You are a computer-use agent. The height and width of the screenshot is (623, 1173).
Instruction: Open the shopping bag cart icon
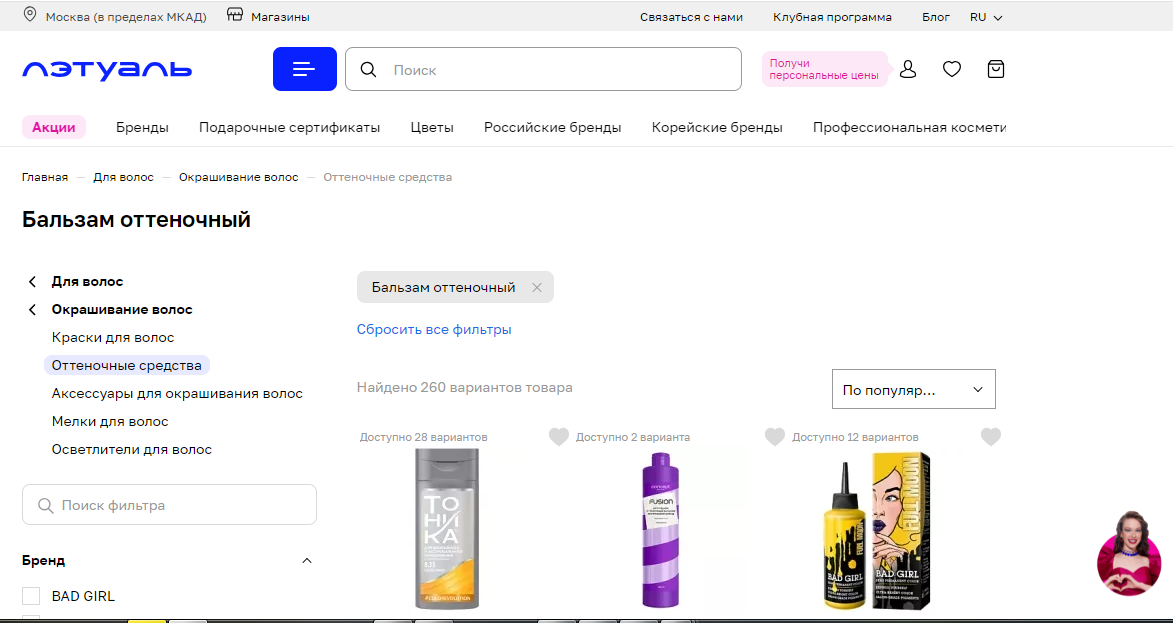996,70
